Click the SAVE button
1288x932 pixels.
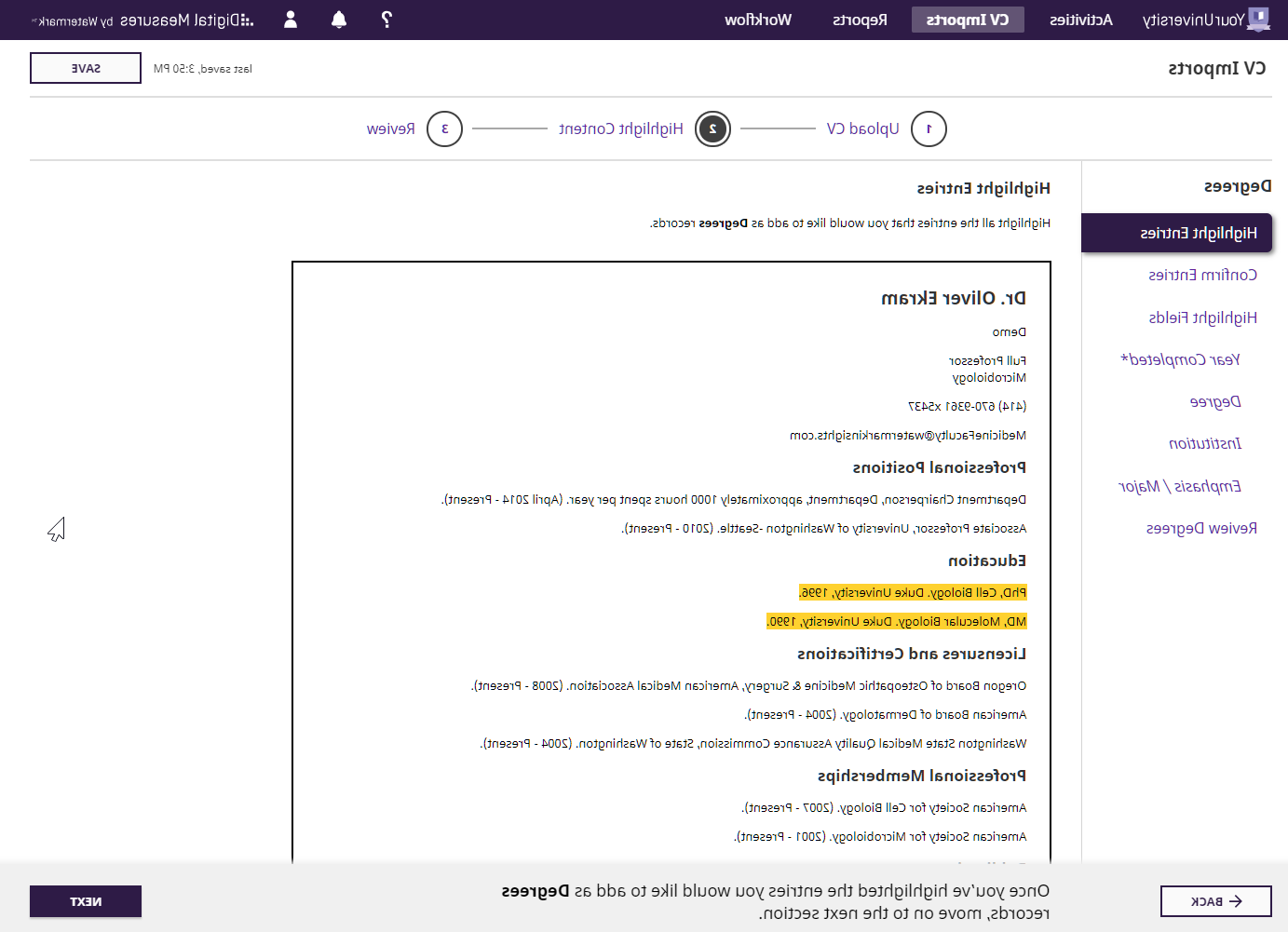86,68
